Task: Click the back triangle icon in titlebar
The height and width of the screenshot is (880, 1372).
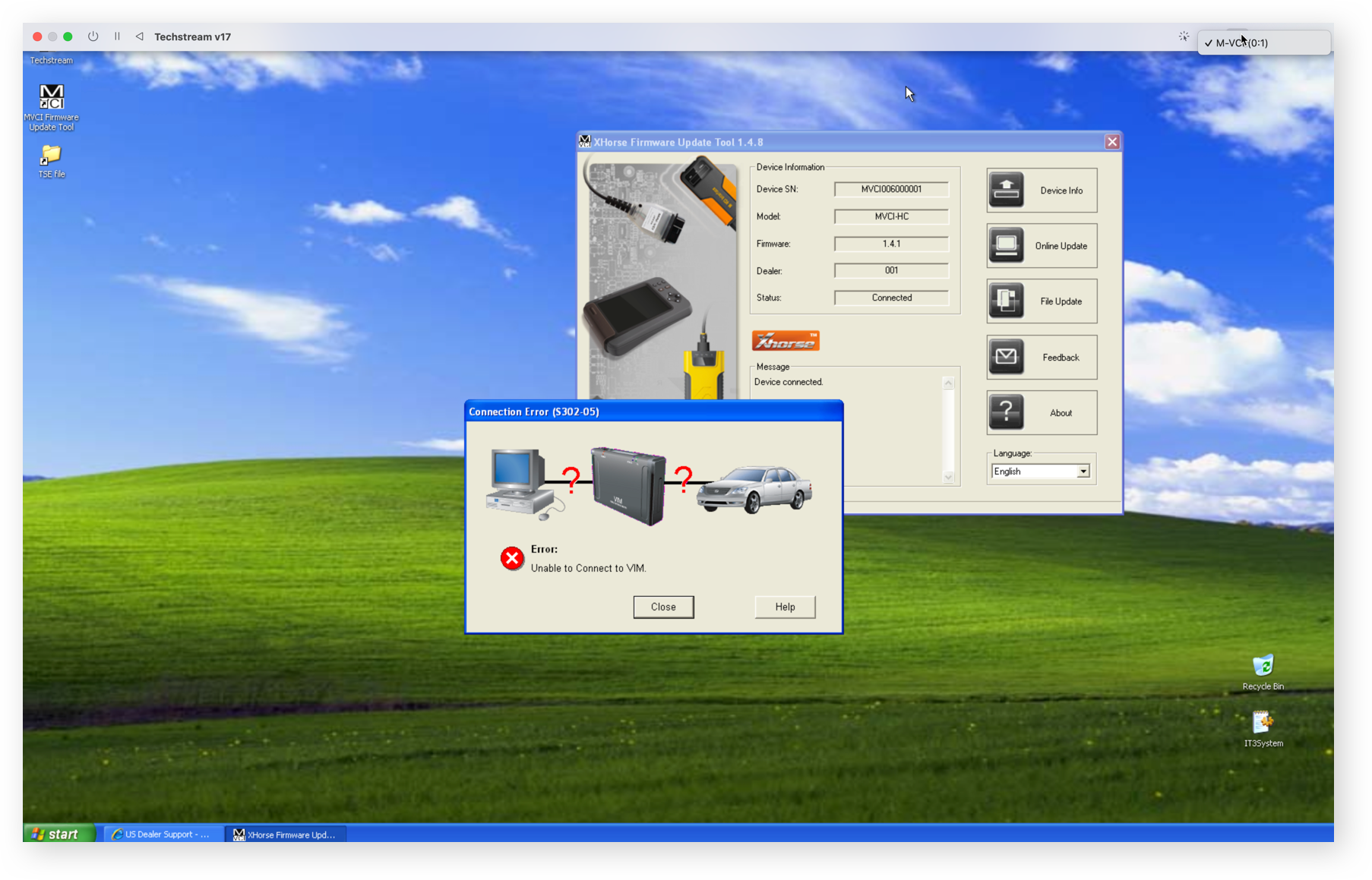Action: [x=139, y=36]
